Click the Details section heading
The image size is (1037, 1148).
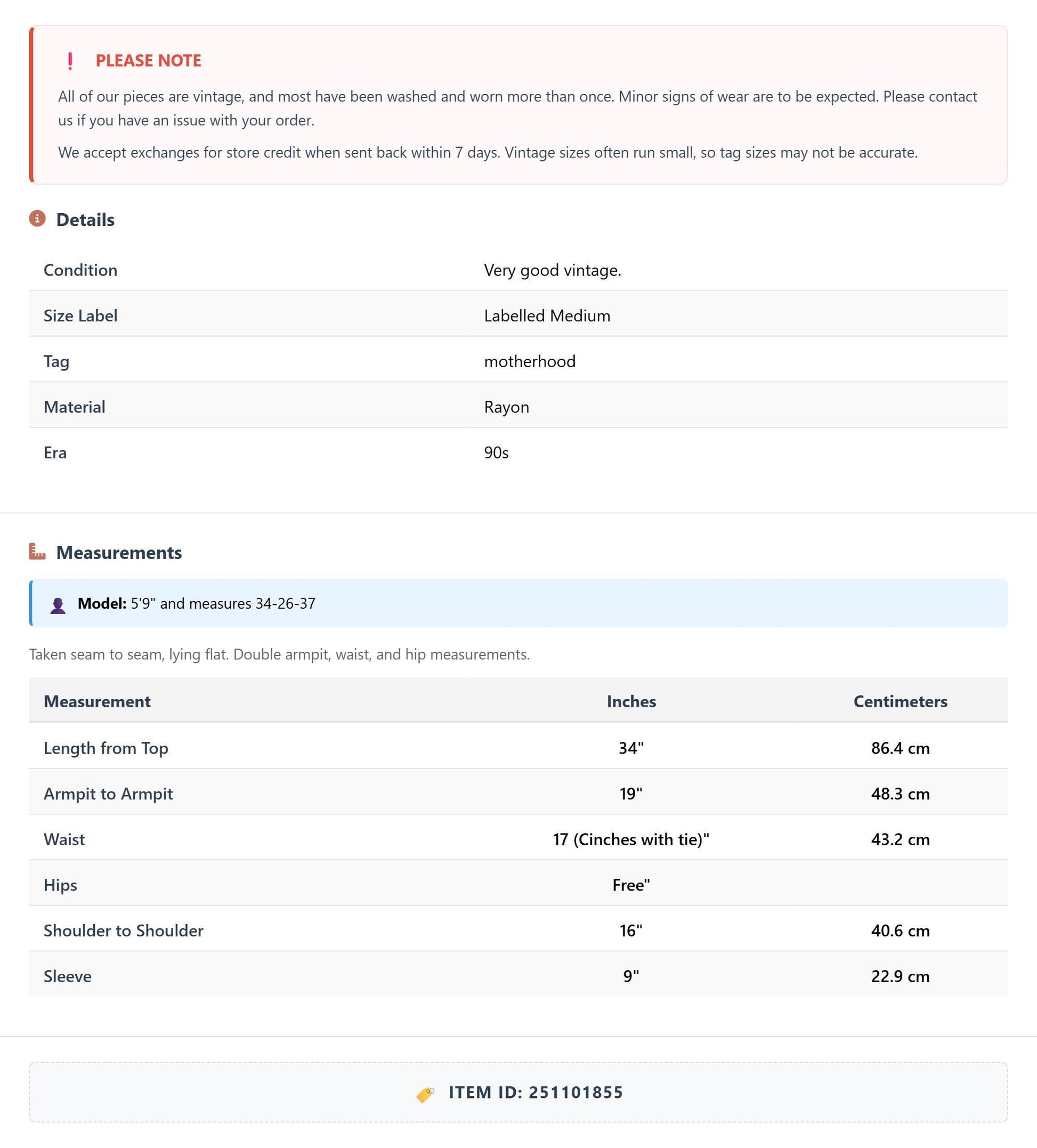coord(85,220)
